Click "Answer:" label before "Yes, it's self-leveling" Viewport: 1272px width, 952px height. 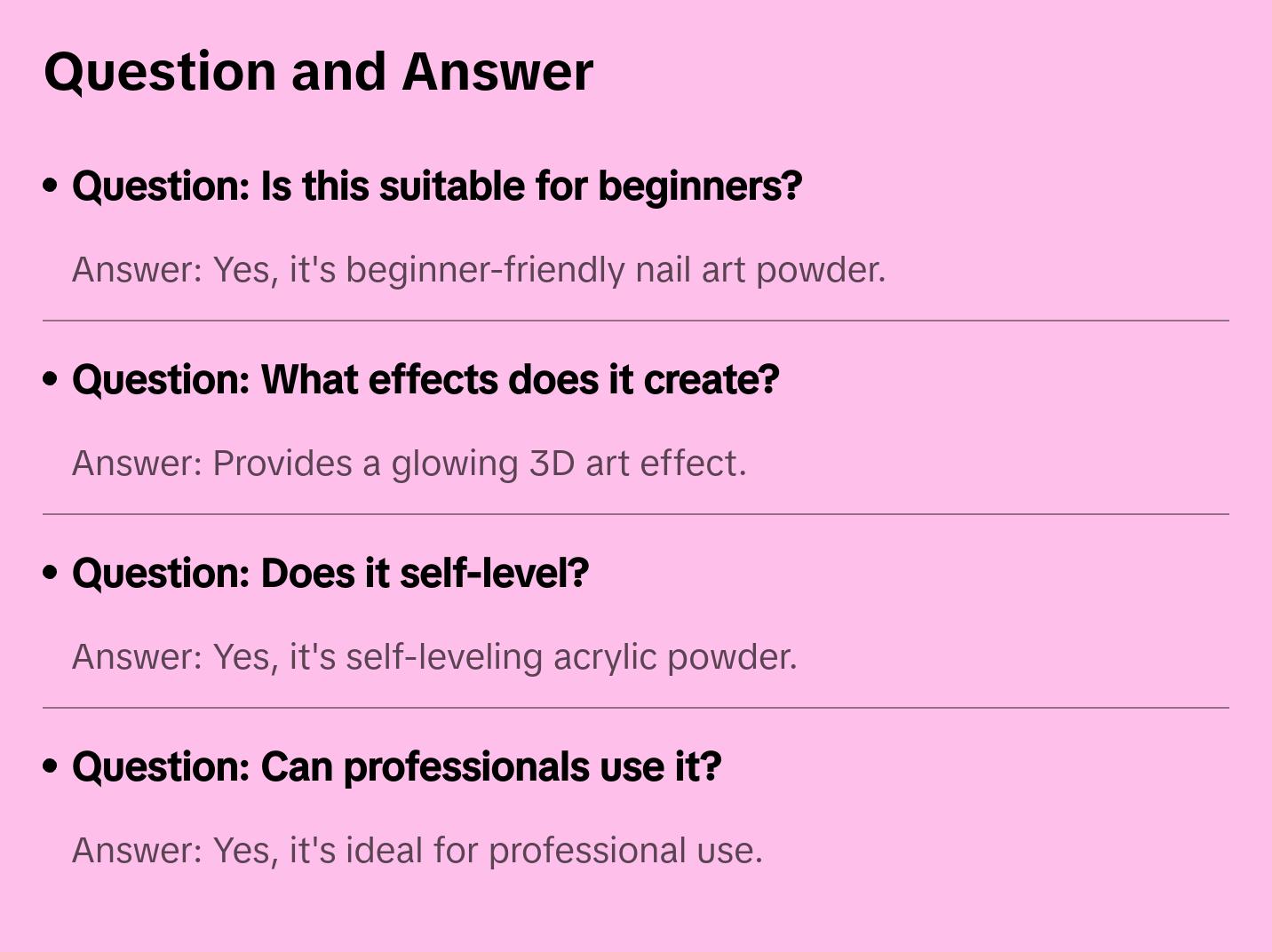coord(138,657)
